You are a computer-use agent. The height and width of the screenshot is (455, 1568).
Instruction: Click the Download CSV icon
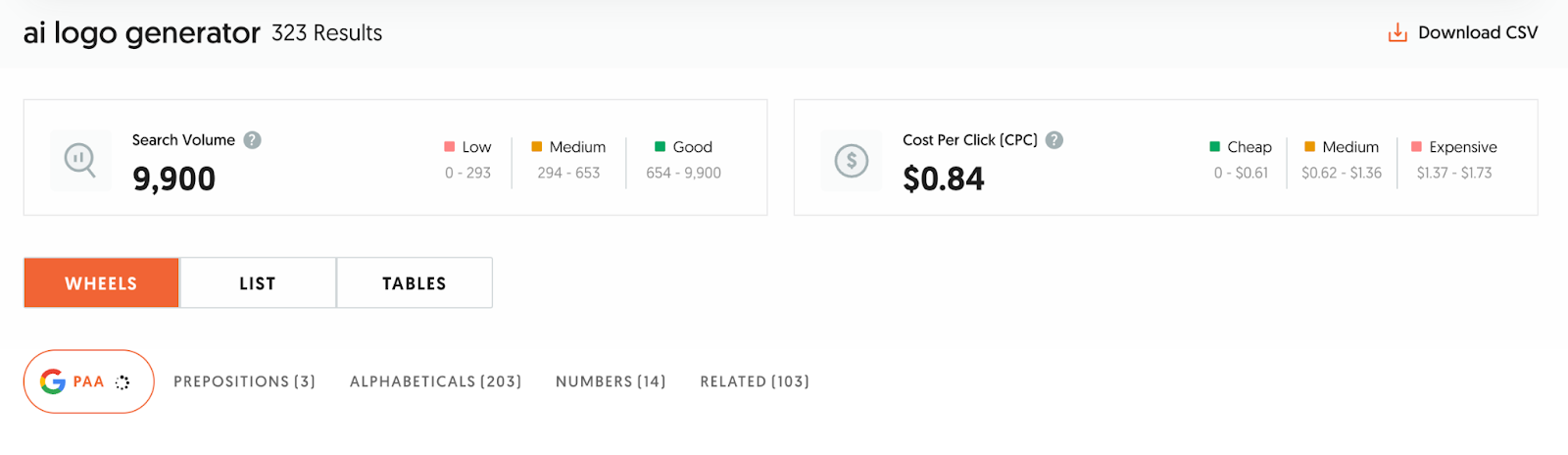pyautogui.click(x=1397, y=33)
